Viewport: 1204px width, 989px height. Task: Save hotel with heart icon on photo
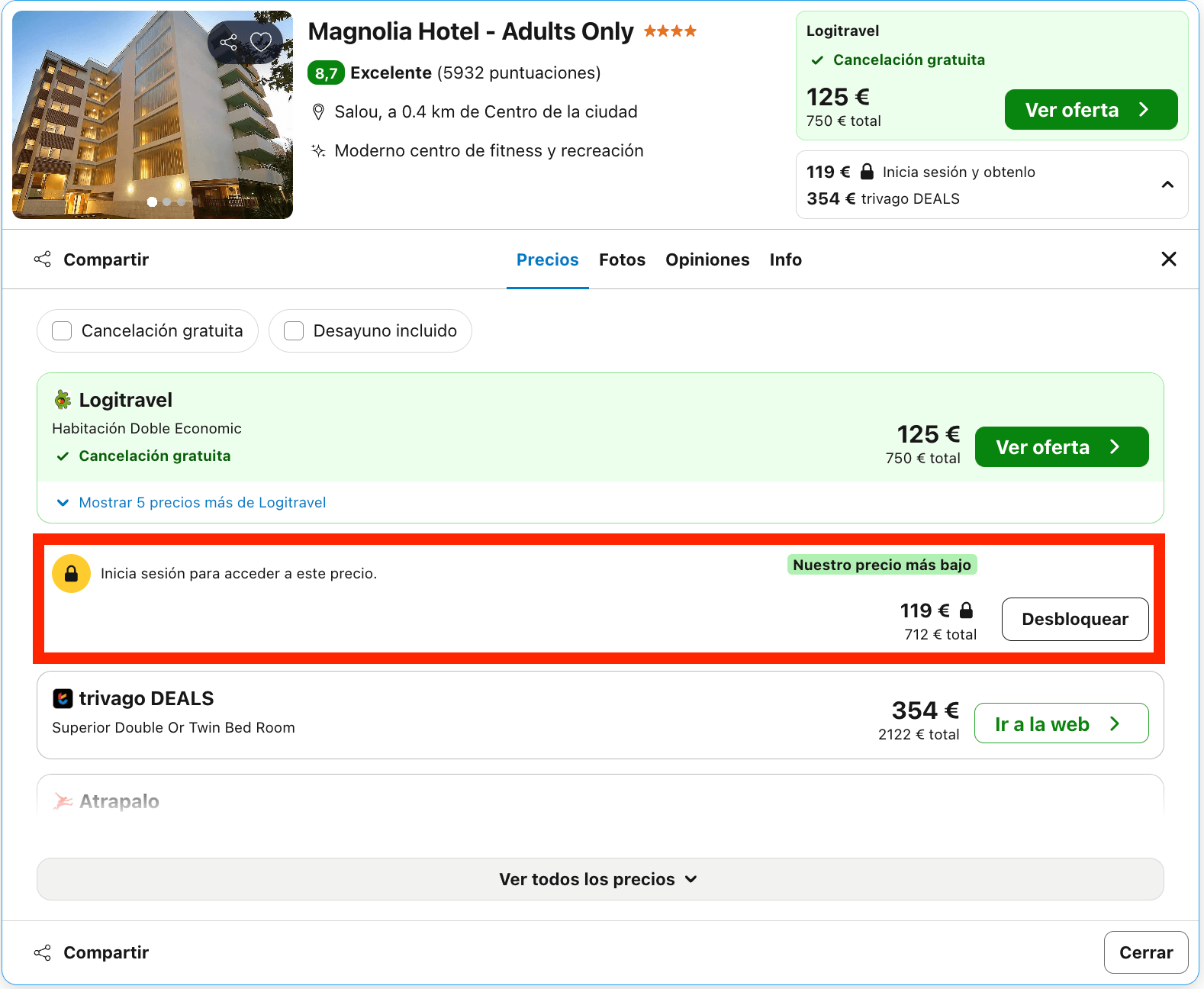tap(261, 42)
